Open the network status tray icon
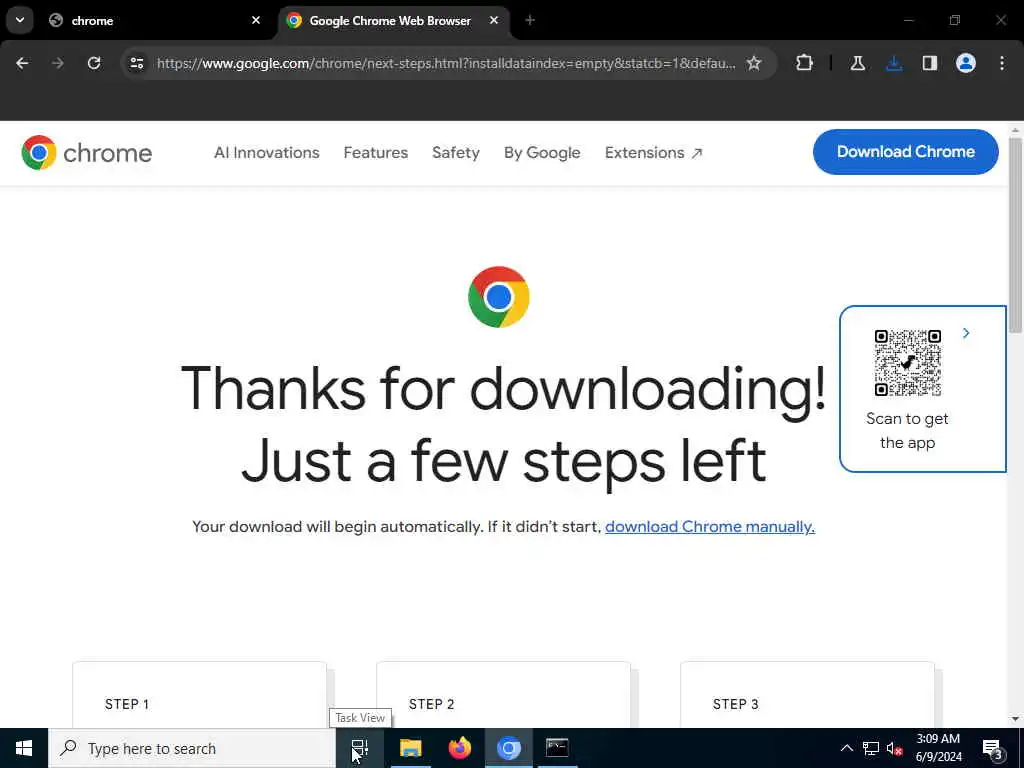This screenshot has height=768, width=1024. pyautogui.click(x=871, y=748)
